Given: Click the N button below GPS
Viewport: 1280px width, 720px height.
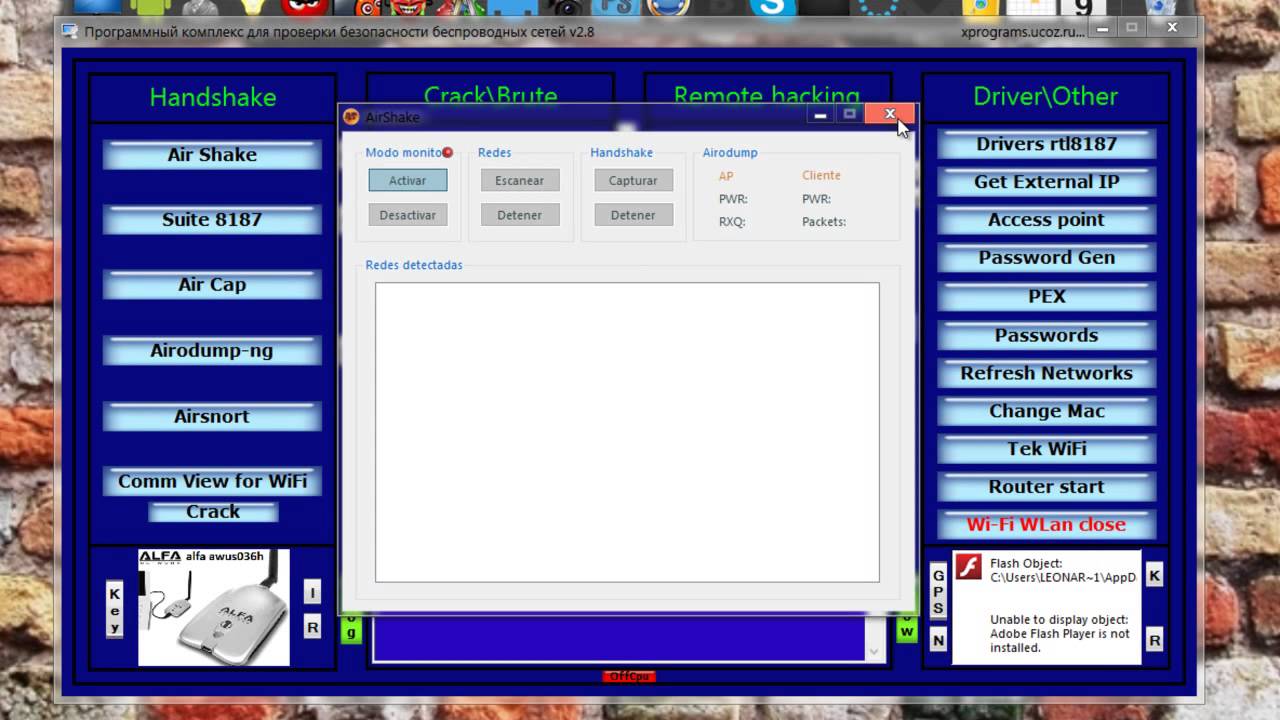Looking at the screenshot, I should [x=938, y=640].
